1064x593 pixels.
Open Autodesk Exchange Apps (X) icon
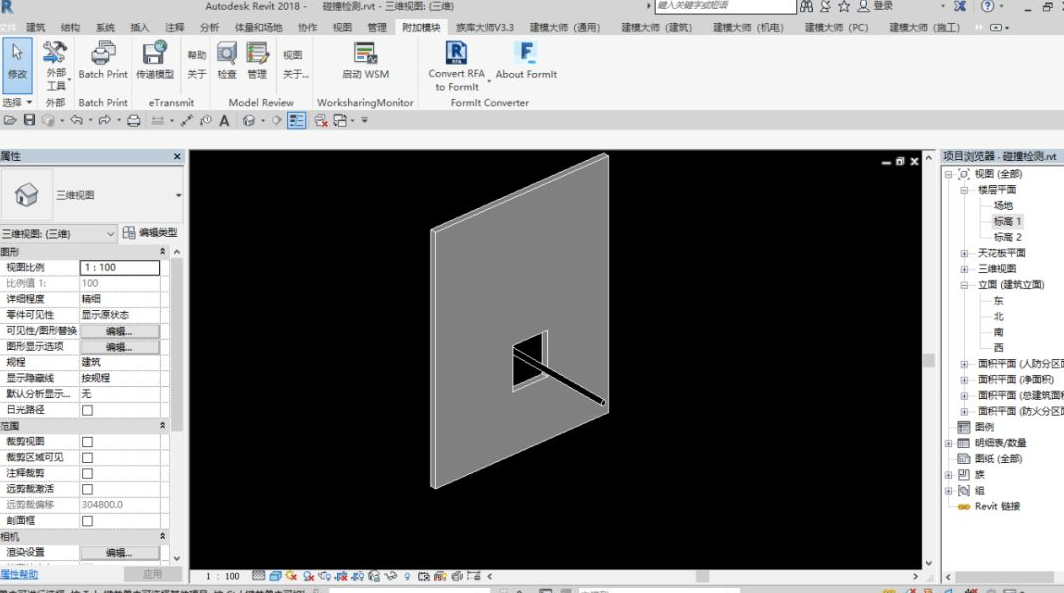click(x=960, y=6)
